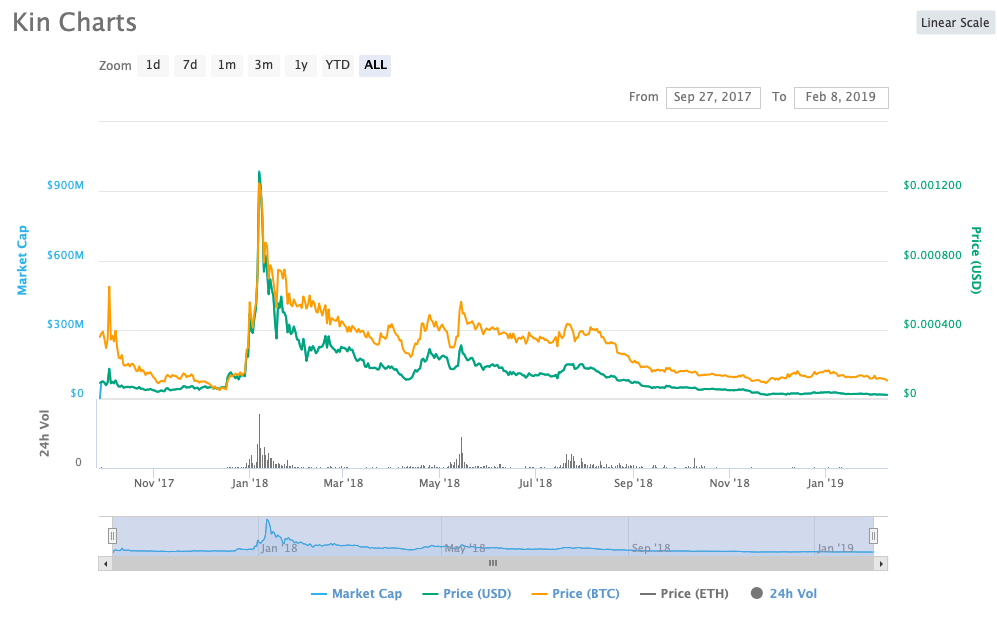Click the navigator scrollbar thumb grip
This screenshot has width=997, height=623.
(x=493, y=563)
